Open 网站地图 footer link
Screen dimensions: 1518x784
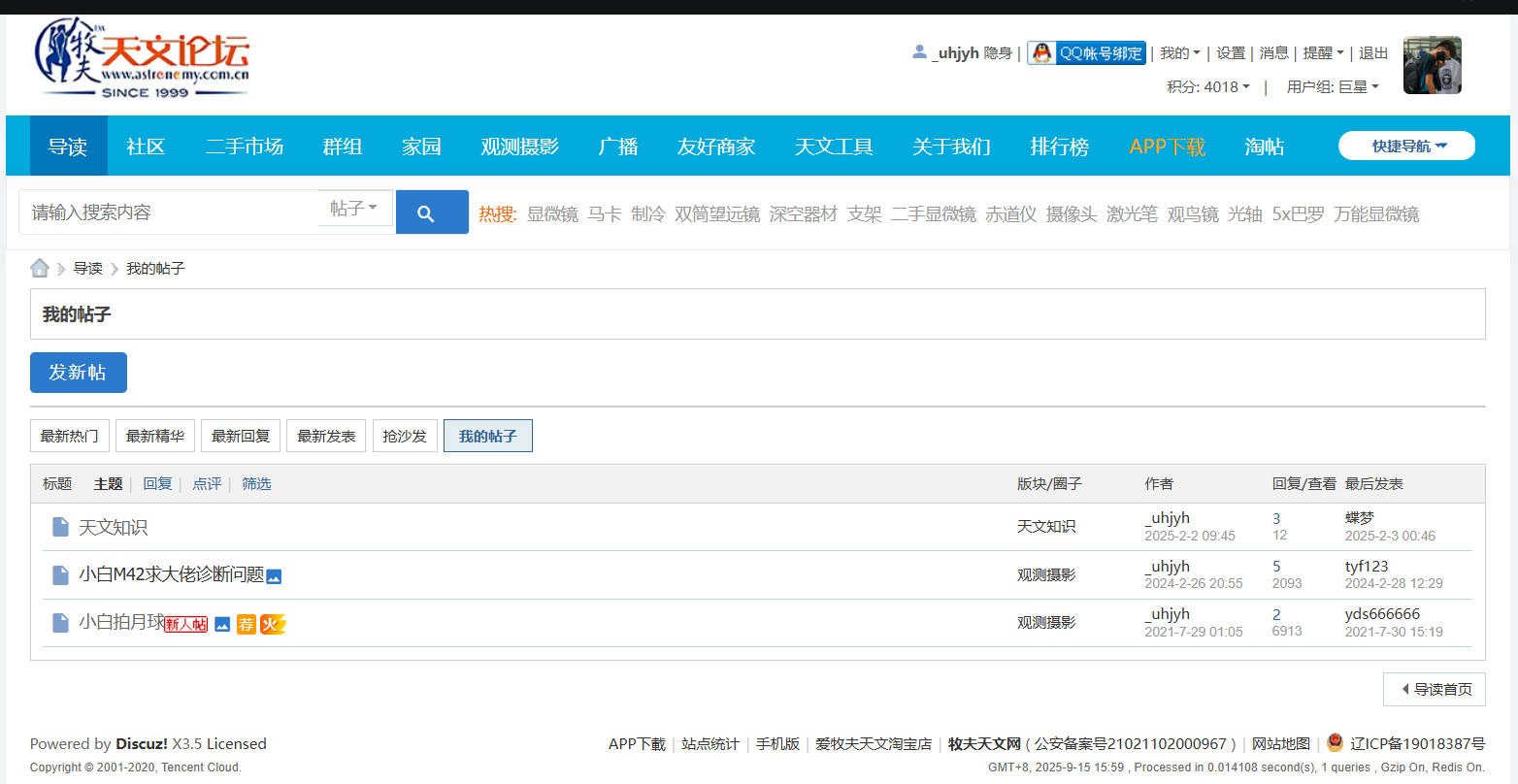tap(1281, 743)
